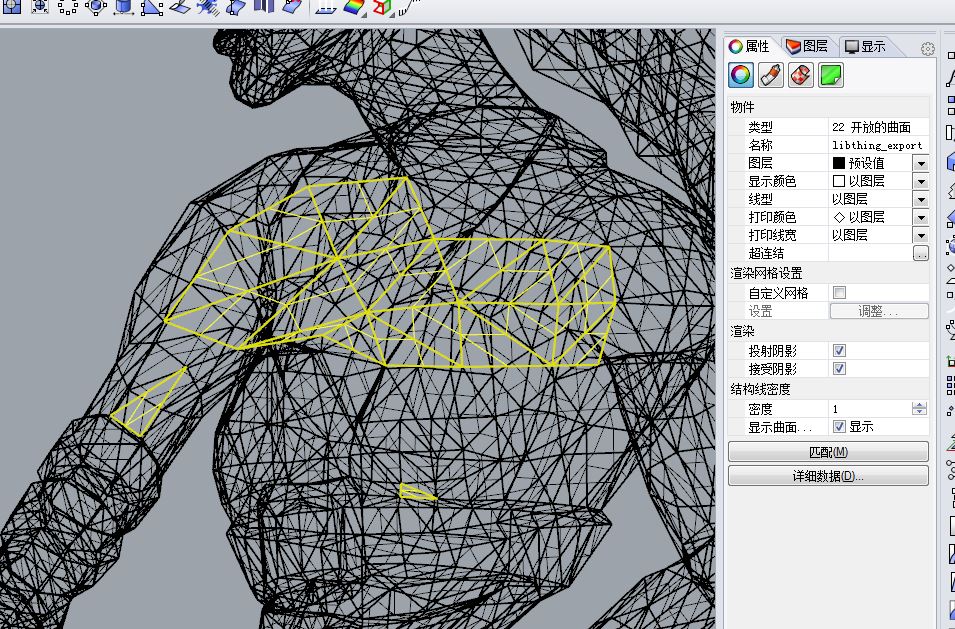Click the black layer color swatch
Image resolution: width=955 pixels, height=629 pixels.
840,163
